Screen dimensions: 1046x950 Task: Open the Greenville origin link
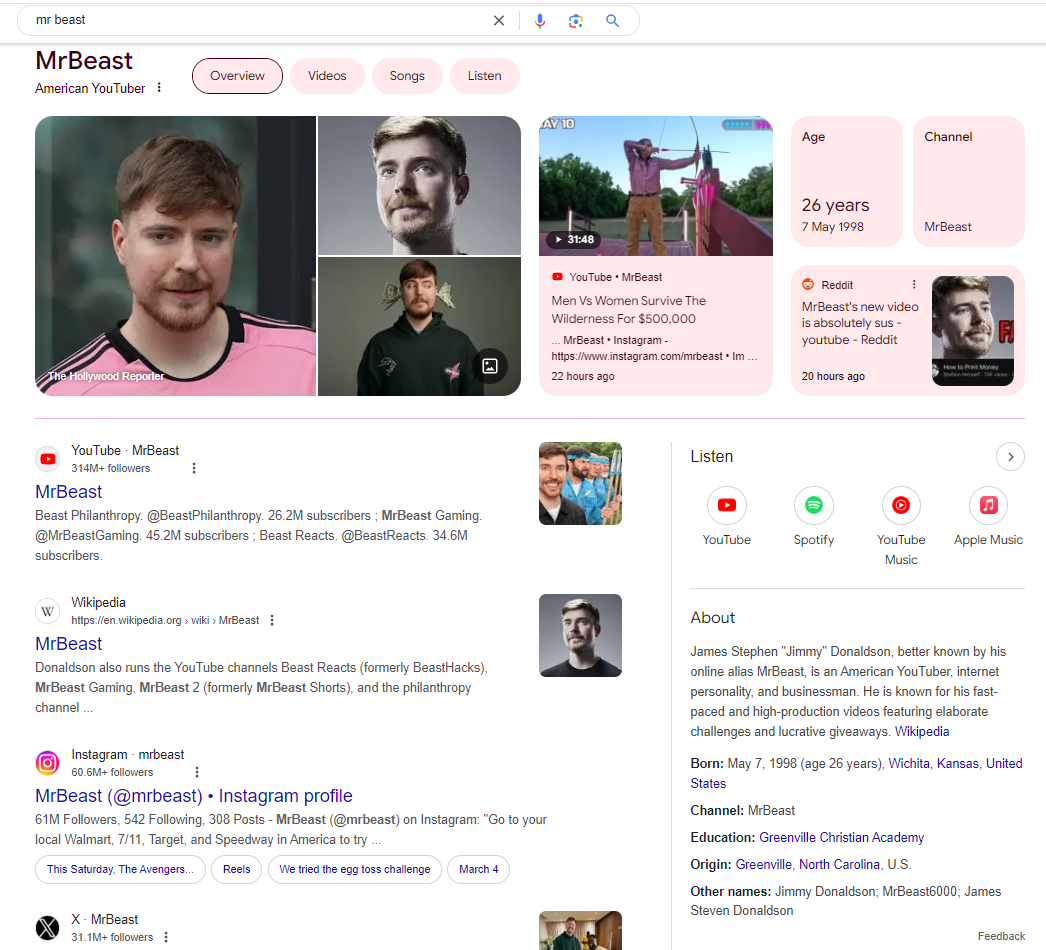pos(763,864)
